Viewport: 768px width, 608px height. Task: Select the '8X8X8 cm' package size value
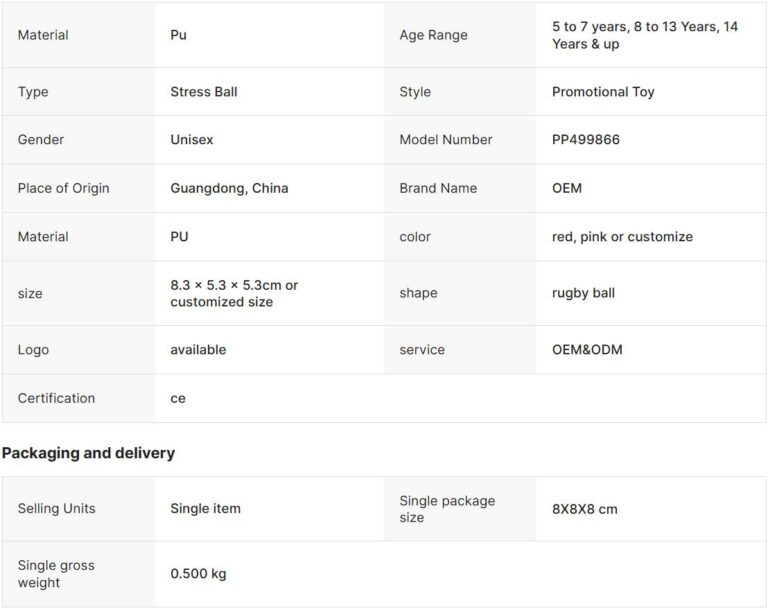585,509
